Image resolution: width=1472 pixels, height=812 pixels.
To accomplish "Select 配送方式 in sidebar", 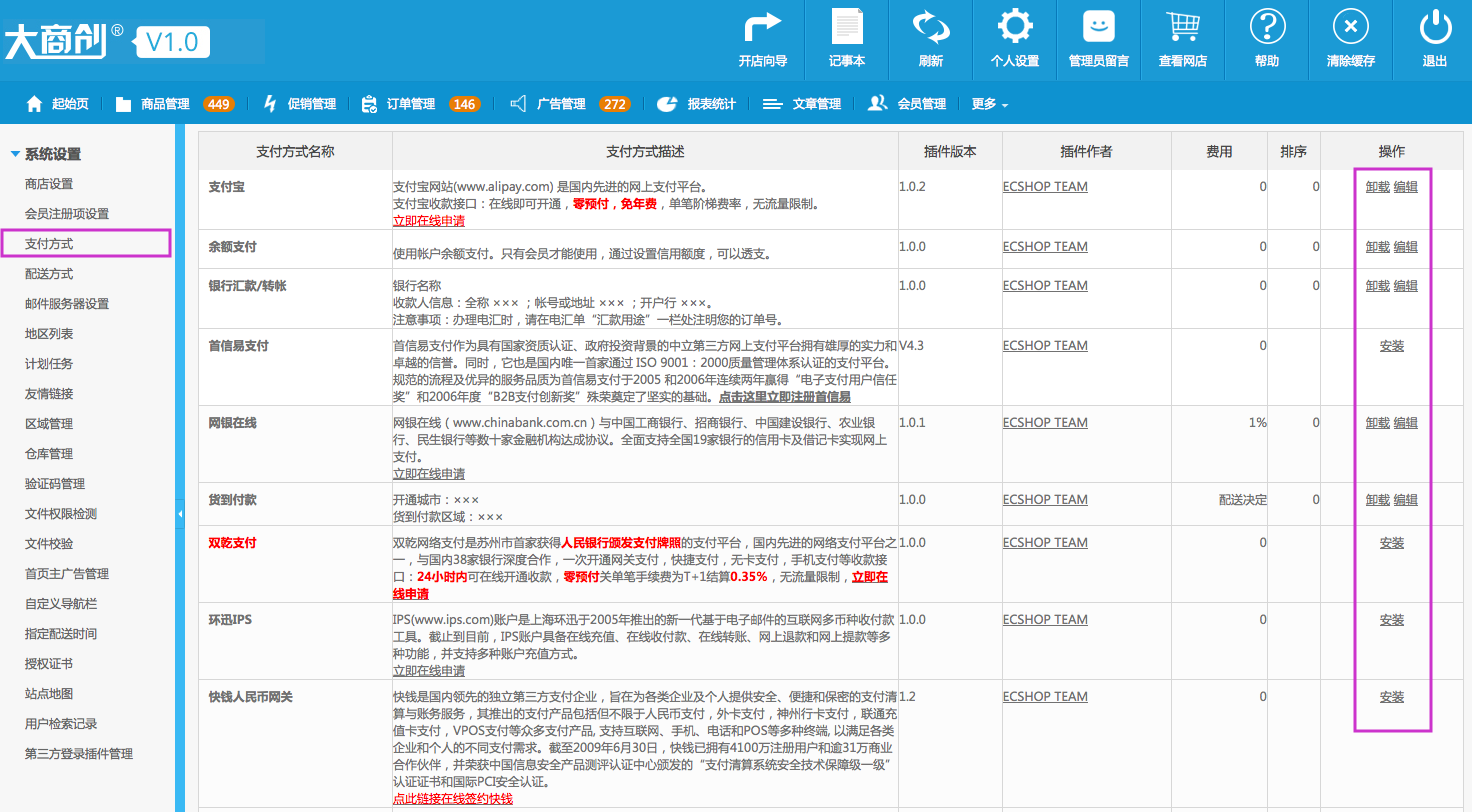I will point(49,274).
